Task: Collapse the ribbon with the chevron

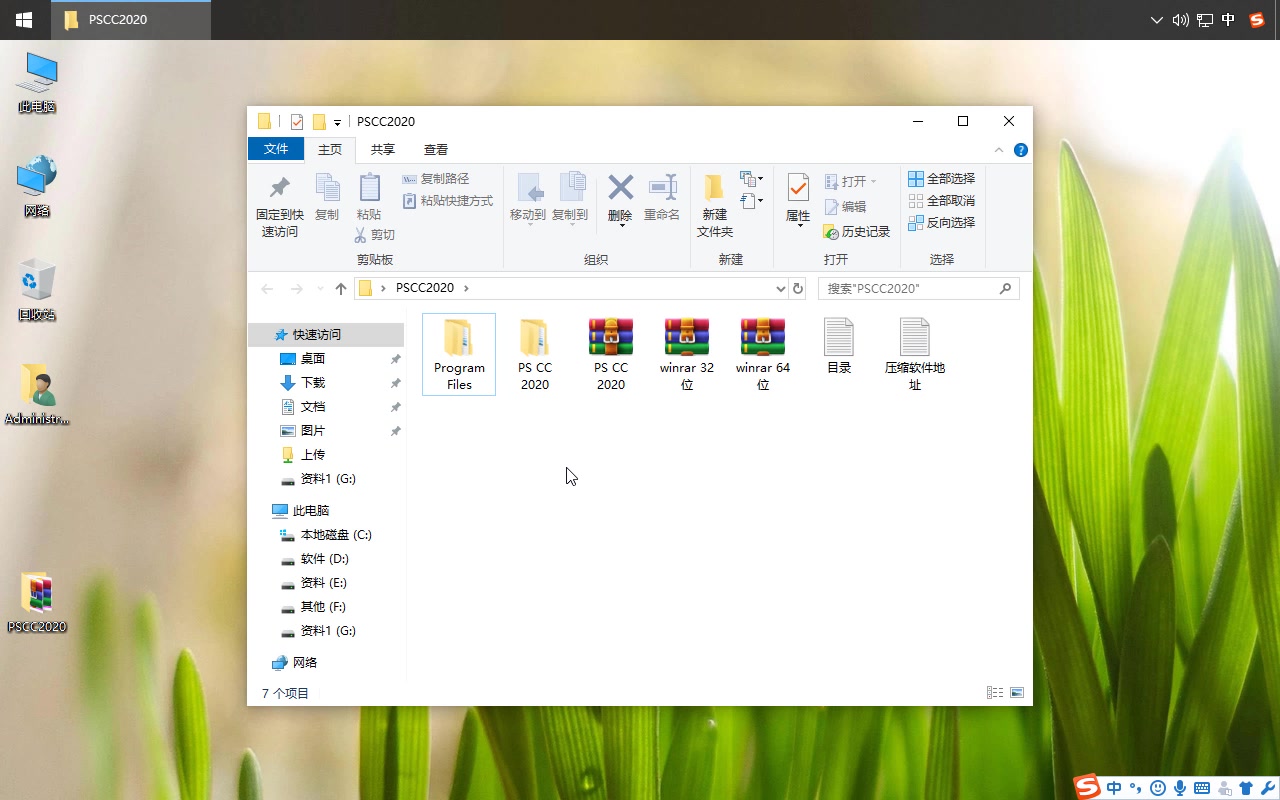Action: tap(999, 150)
